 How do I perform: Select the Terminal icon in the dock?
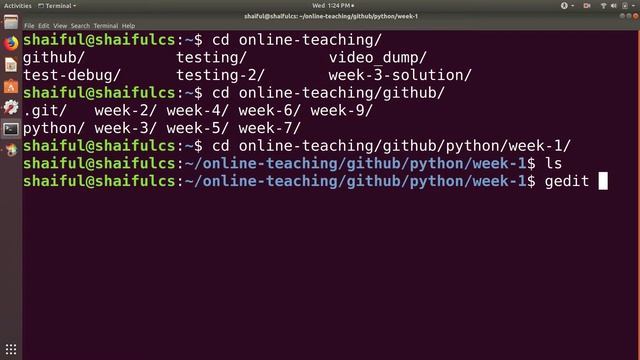[x=11, y=129]
